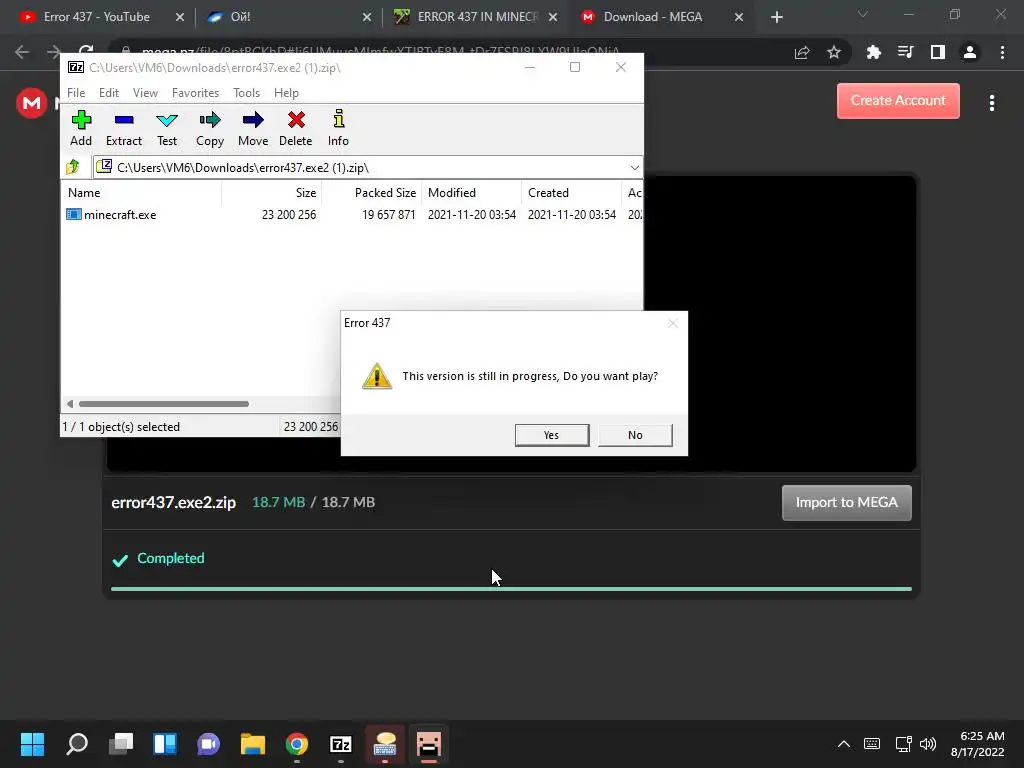Open the Chat app on the taskbar

(208, 744)
